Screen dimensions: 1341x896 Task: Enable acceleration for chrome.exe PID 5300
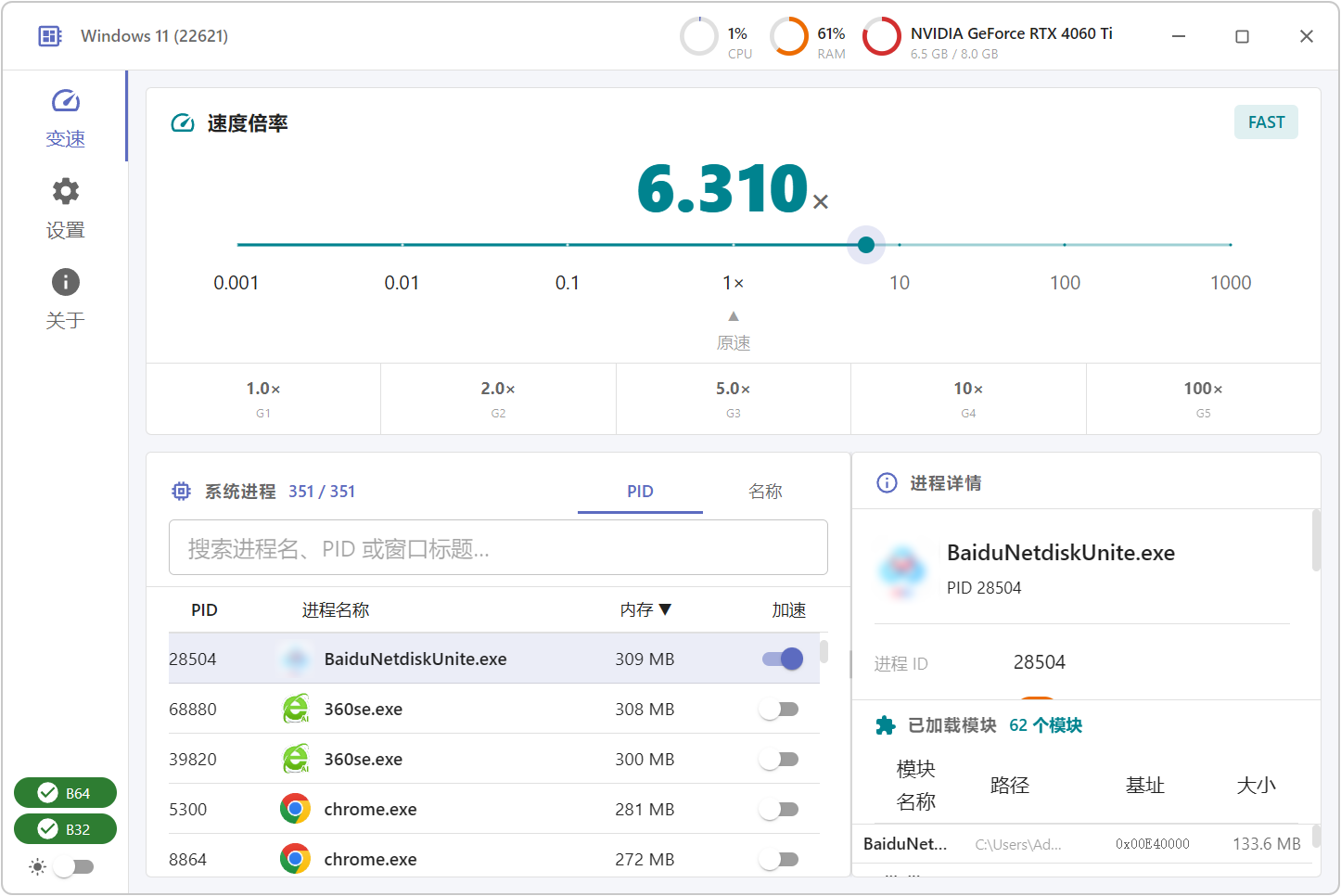click(779, 810)
